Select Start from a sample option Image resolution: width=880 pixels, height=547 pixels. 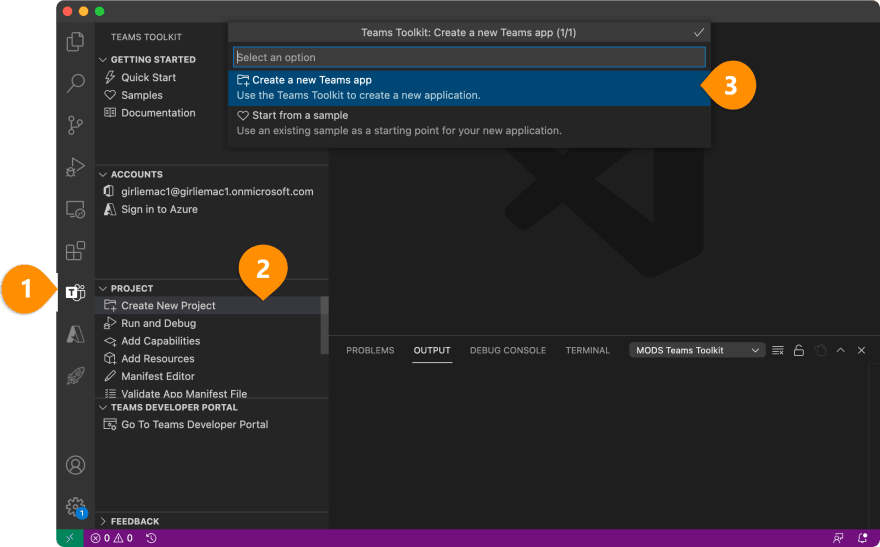coord(469,123)
